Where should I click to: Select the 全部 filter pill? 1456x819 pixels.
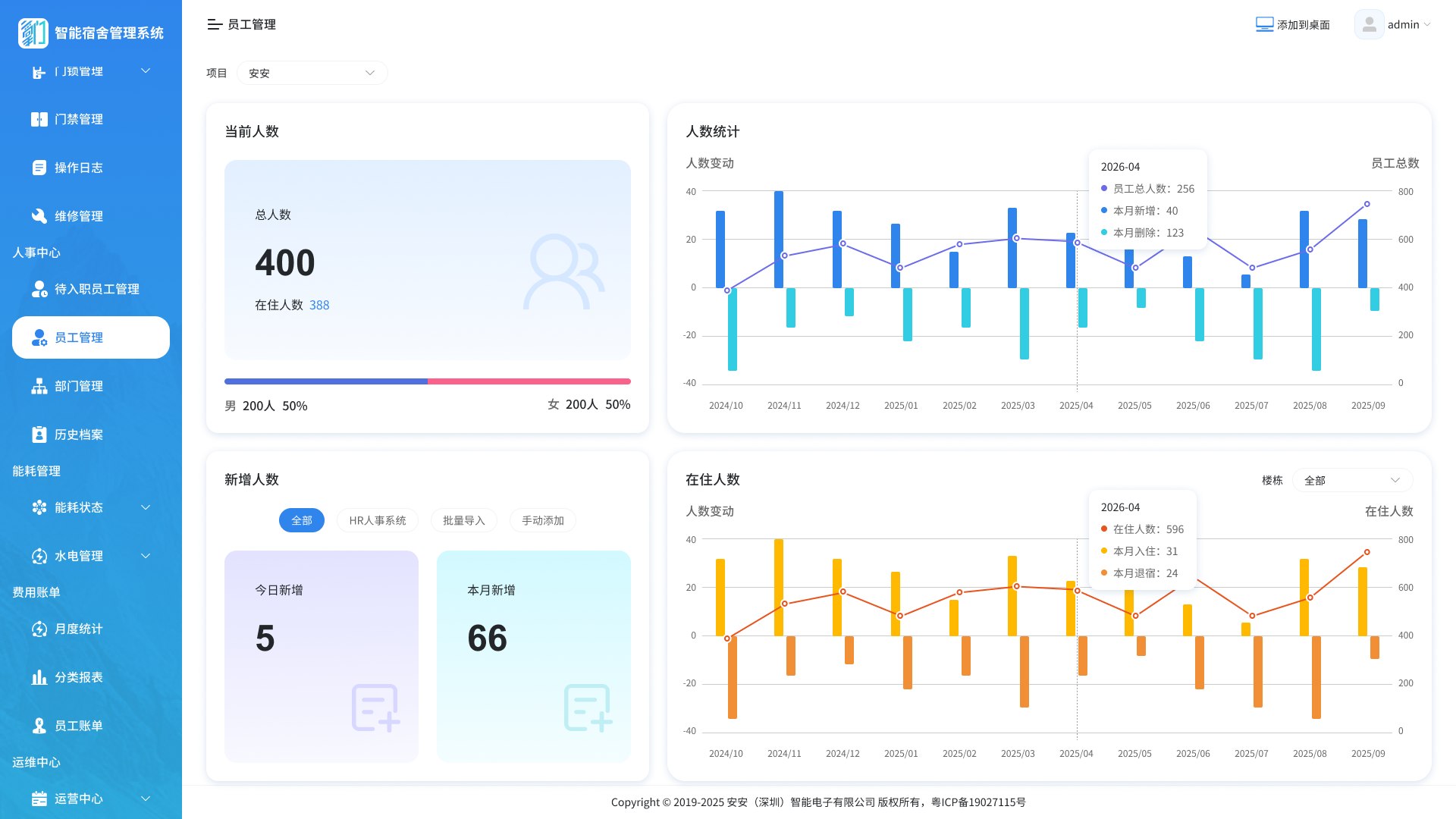302,520
